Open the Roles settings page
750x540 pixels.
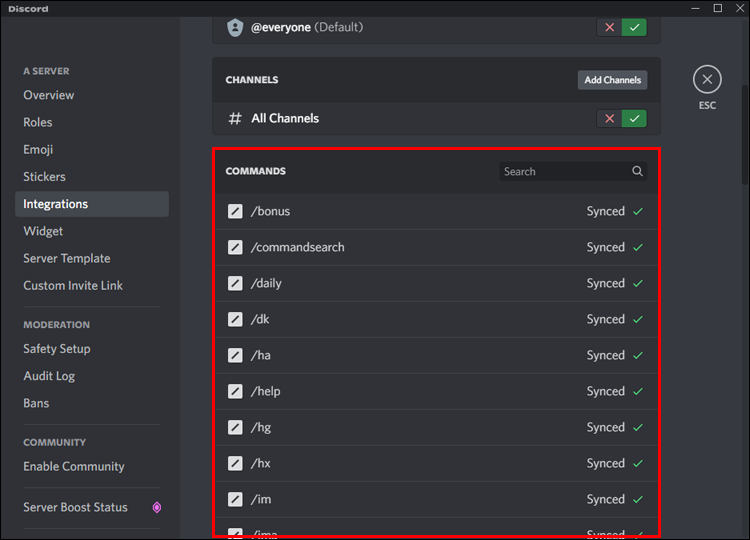point(38,122)
